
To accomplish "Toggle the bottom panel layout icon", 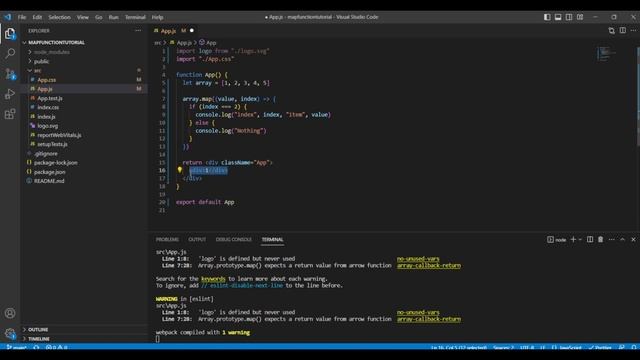I will [x=558, y=17].
